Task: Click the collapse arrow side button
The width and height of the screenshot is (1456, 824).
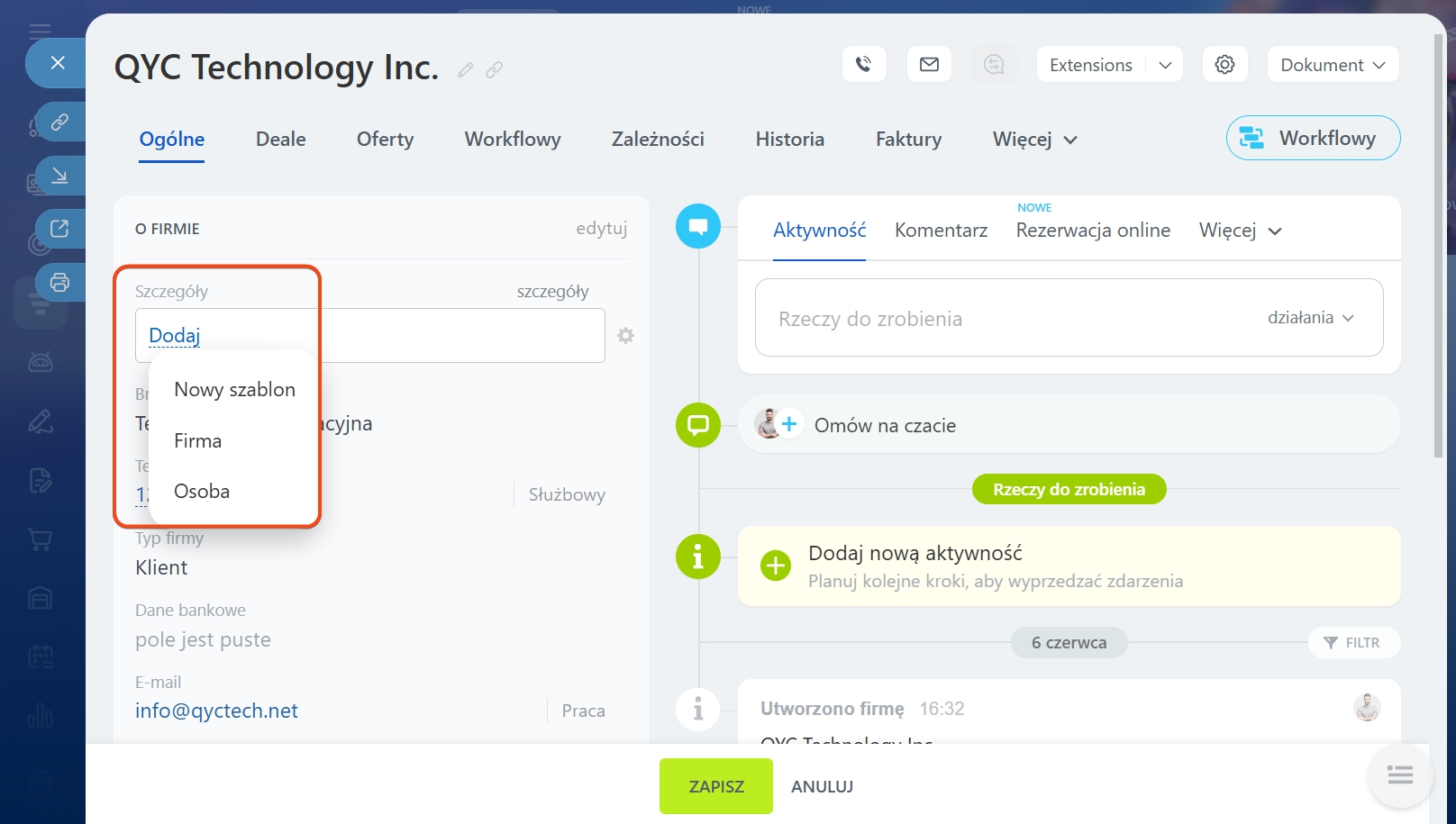Action: pyautogui.click(x=60, y=175)
